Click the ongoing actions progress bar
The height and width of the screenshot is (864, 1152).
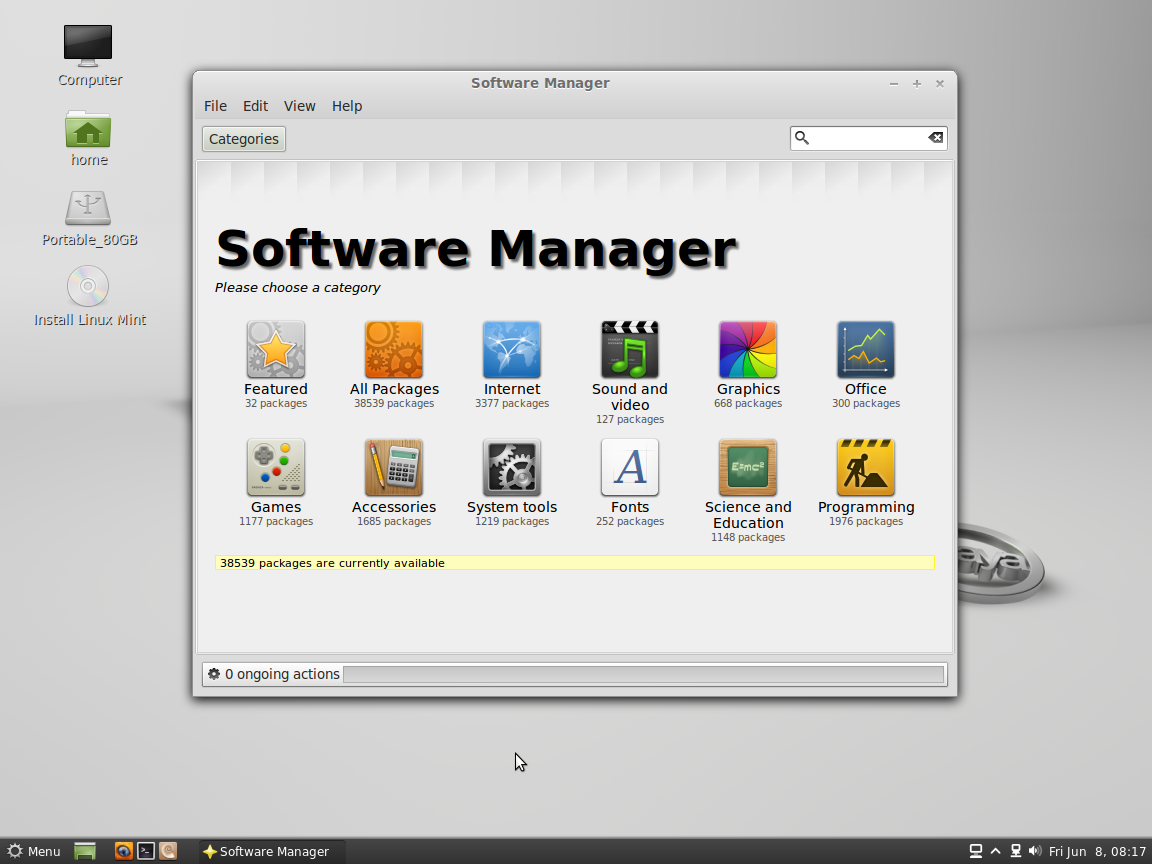[x=644, y=674]
